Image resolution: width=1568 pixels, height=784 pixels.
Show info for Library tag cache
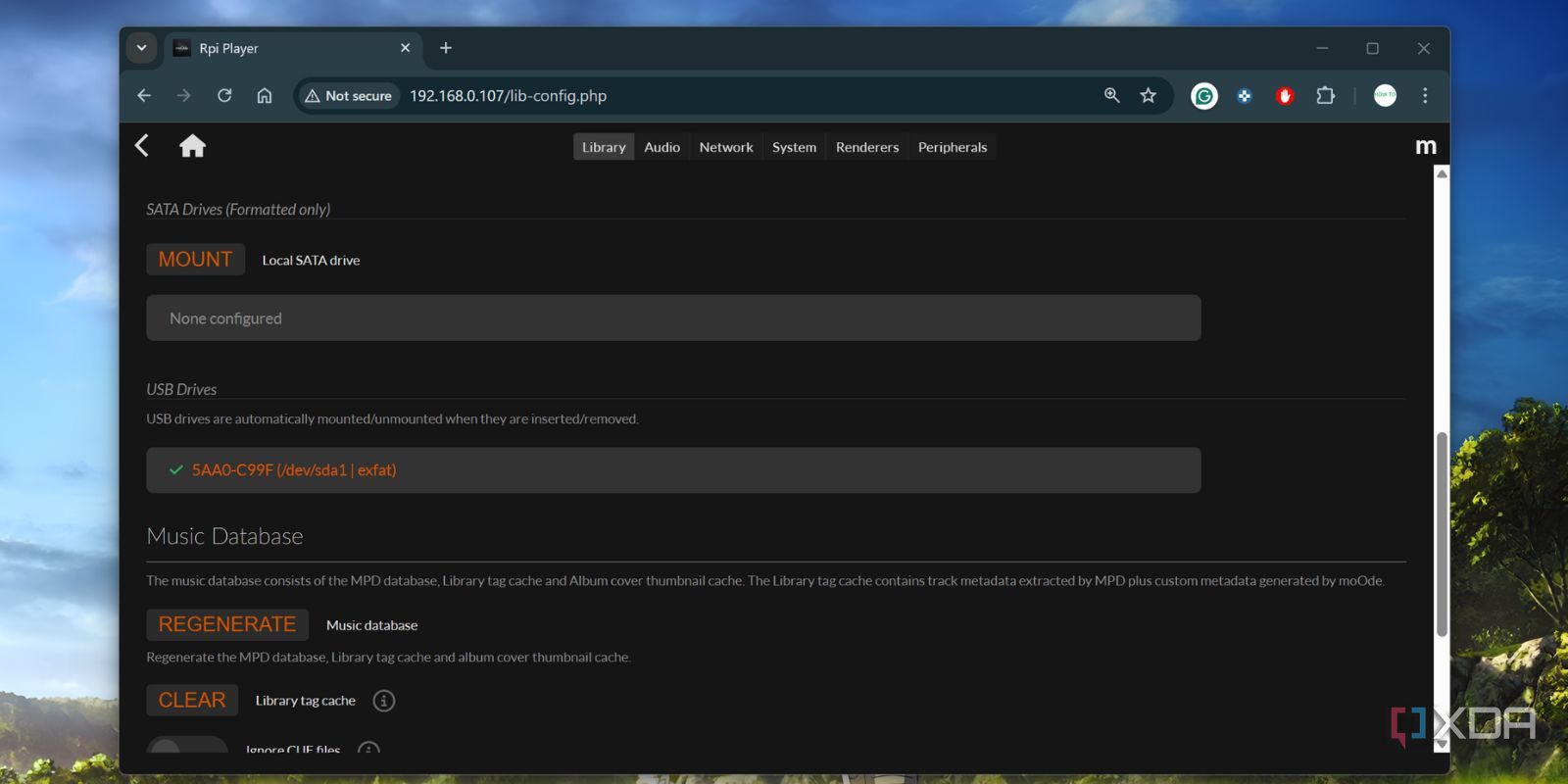click(384, 701)
